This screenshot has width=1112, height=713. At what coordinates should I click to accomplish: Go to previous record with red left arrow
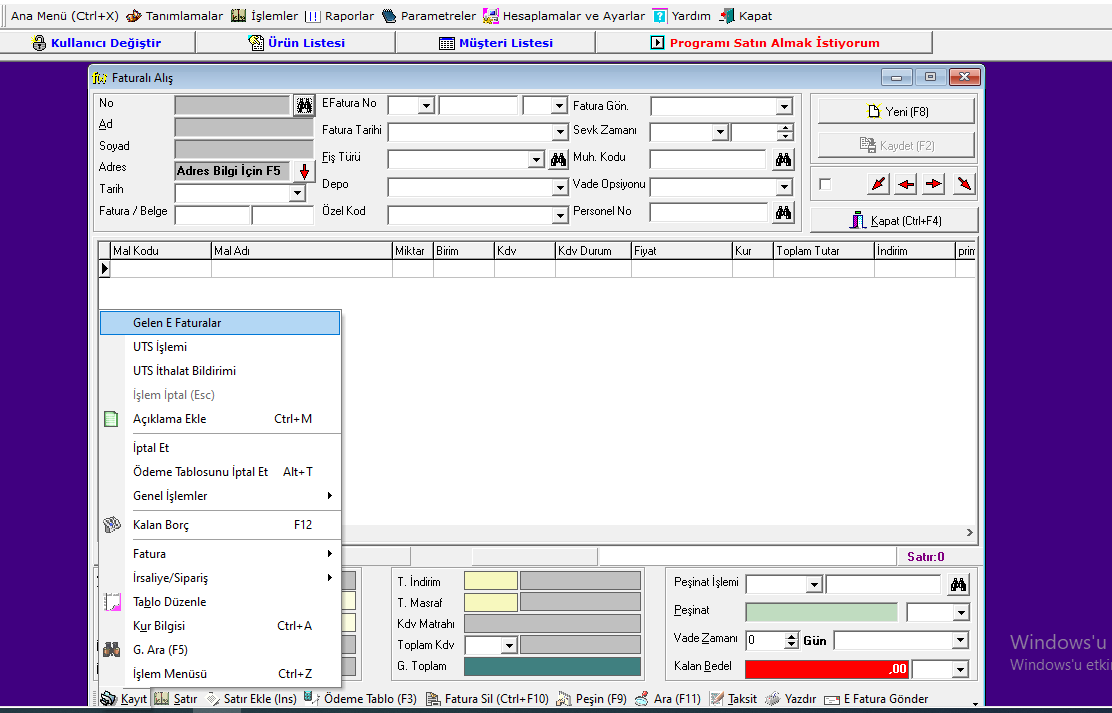pyautogui.click(x=906, y=184)
